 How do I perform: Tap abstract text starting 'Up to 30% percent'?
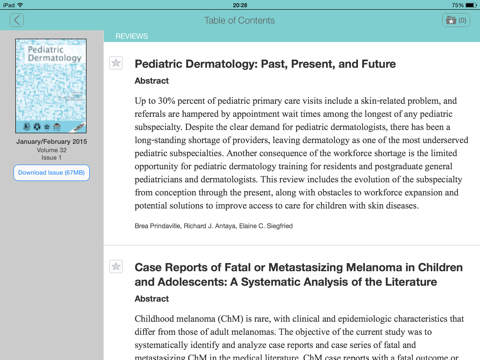[x=301, y=153]
